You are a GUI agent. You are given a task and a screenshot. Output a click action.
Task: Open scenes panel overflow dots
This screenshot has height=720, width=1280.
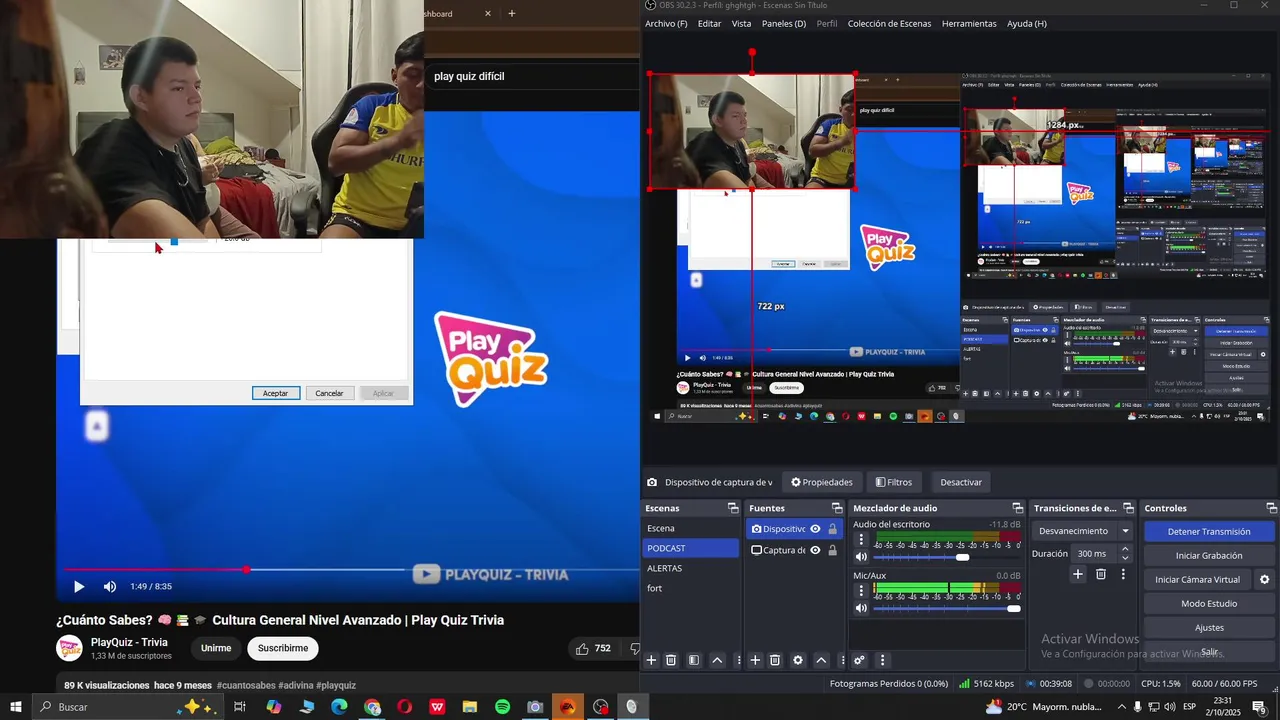pyautogui.click(x=739, y=660)
